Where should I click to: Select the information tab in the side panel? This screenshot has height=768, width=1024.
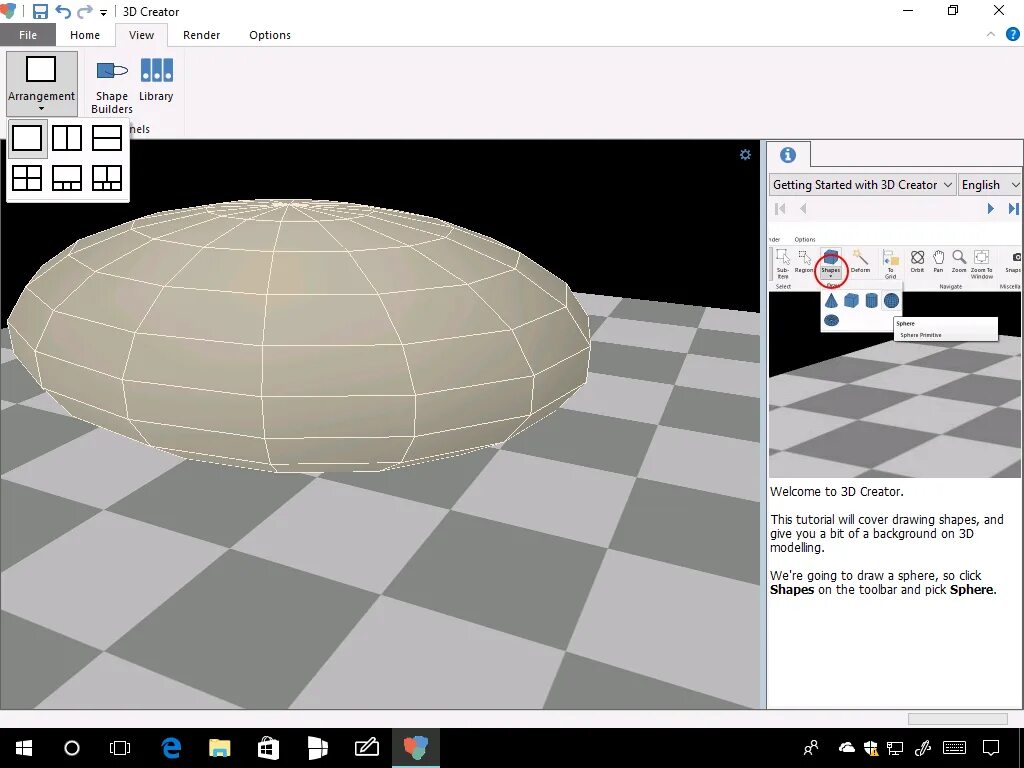click(788, 155)
